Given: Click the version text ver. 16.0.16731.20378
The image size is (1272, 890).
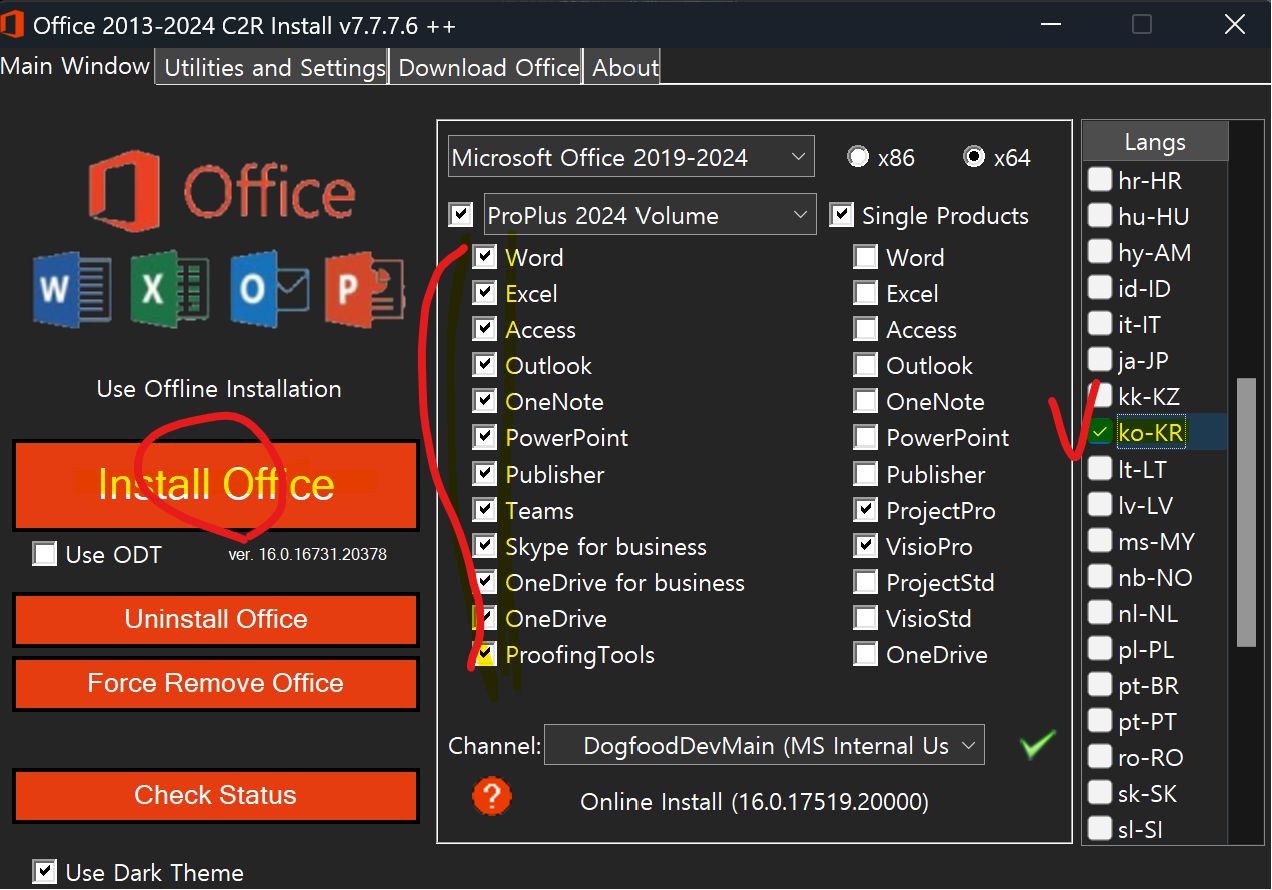Looking at the screenshot, I should pos(308,554).
